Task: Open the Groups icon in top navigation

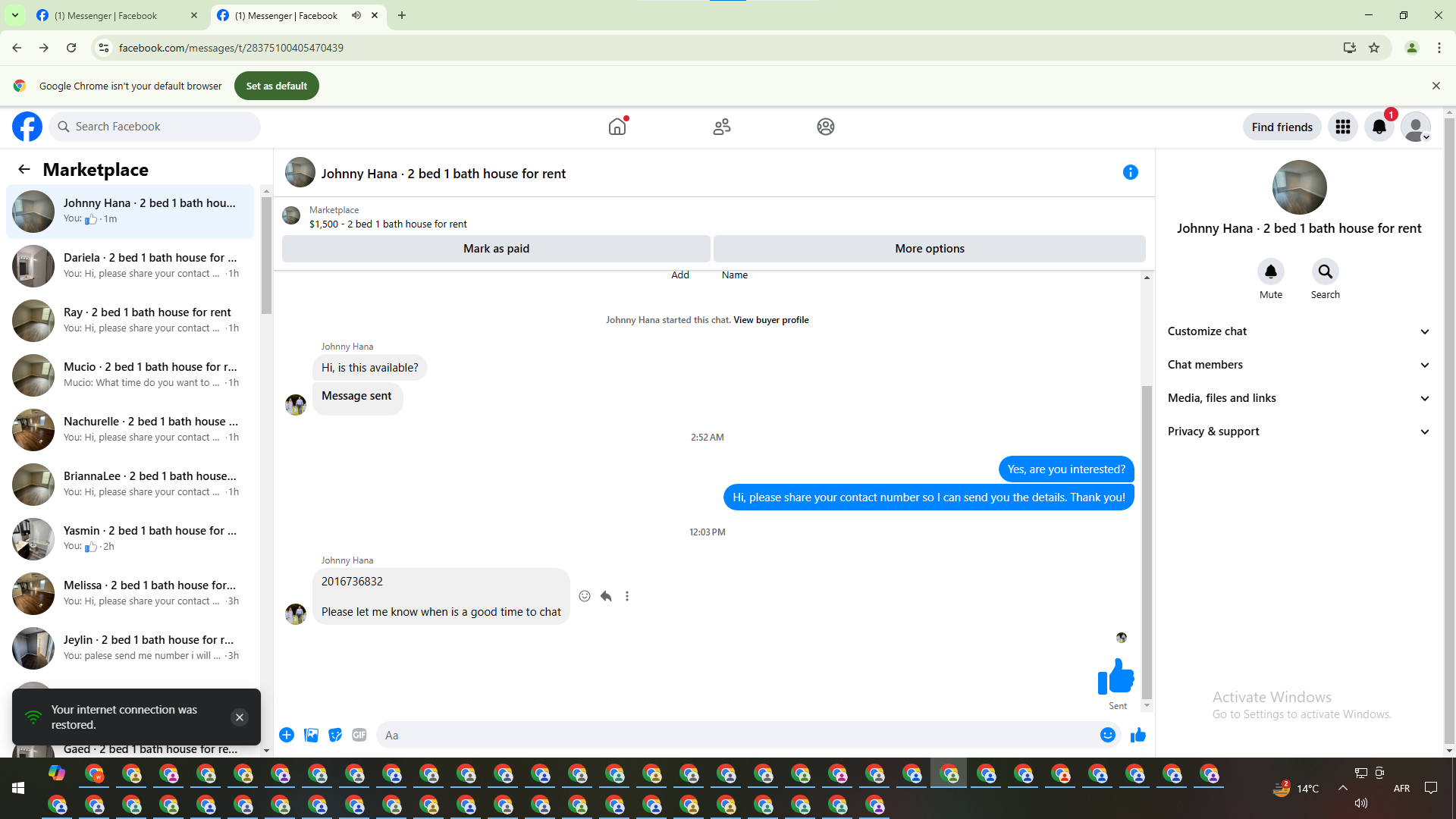Action: [x=826, y=127]
